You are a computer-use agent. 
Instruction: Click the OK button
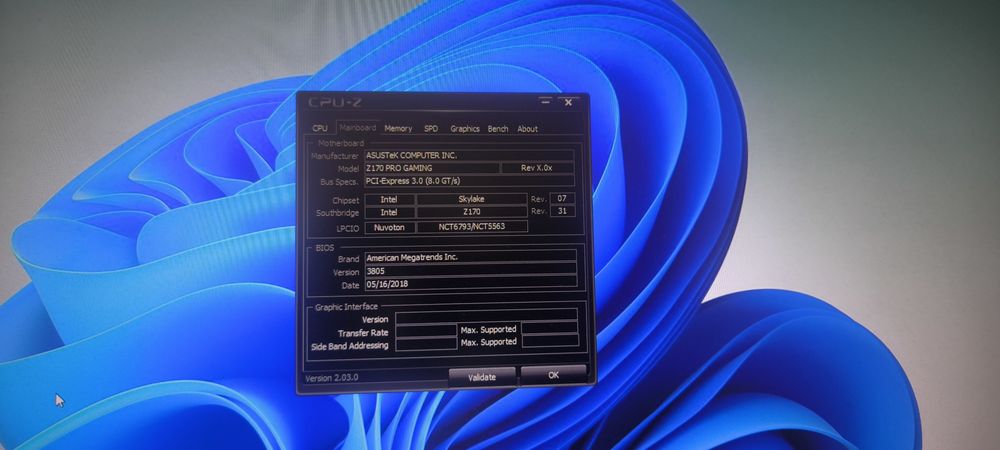point(554,375)
